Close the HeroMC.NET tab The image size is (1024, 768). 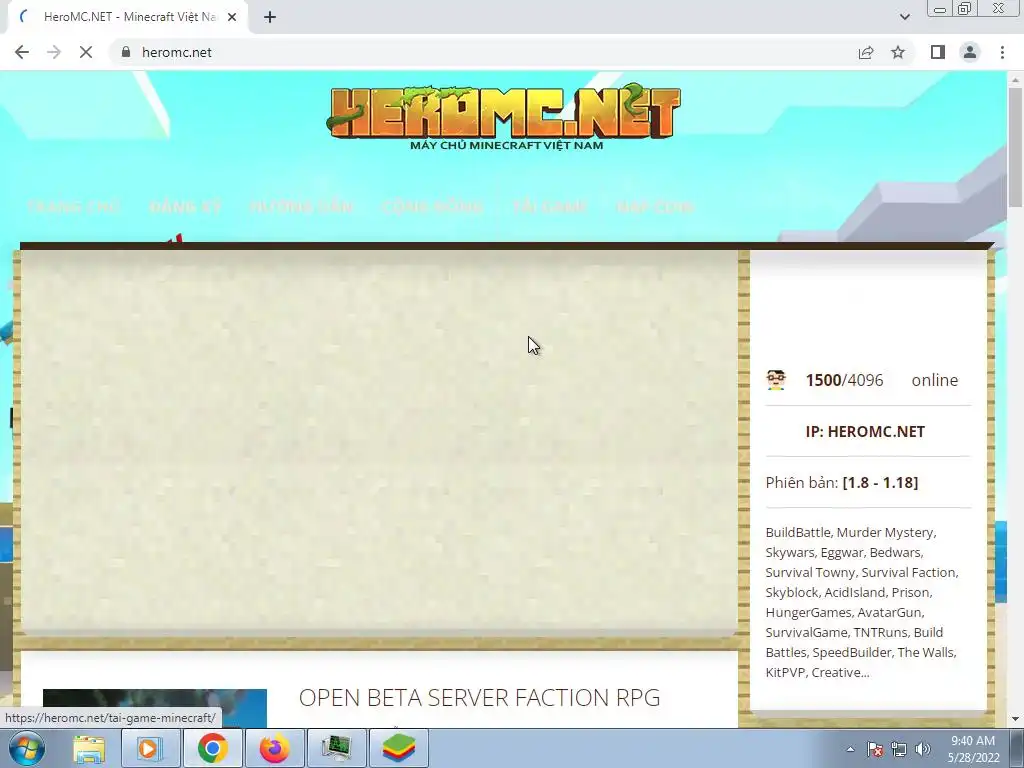pos(232,17)
